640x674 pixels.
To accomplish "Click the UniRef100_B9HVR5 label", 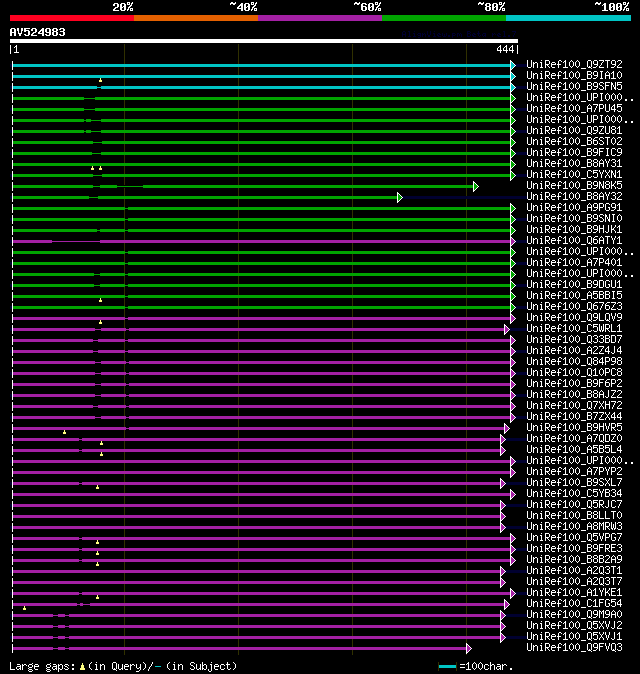I will (574, 428).
